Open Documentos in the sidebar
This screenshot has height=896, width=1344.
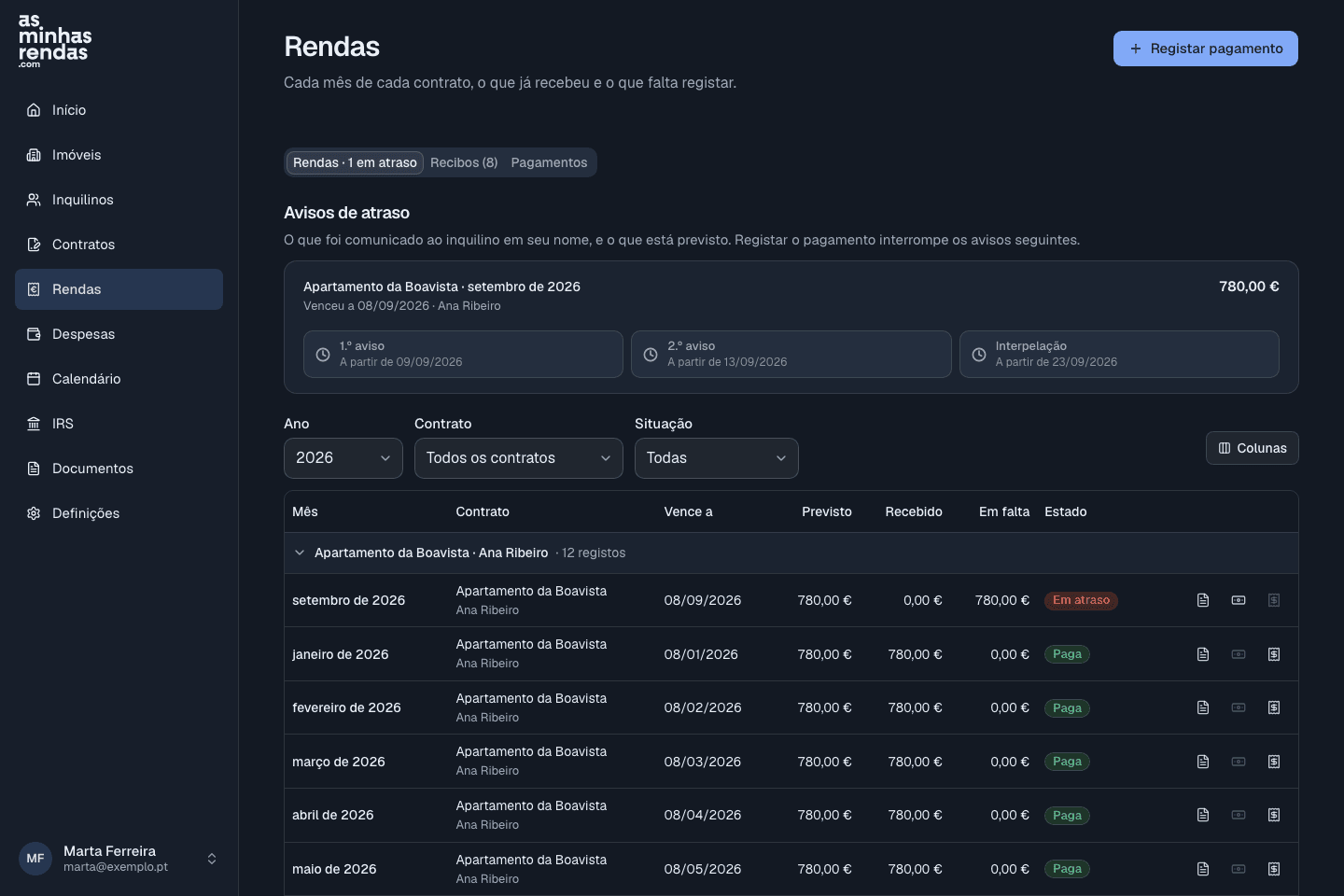click(x=119, y=469)
